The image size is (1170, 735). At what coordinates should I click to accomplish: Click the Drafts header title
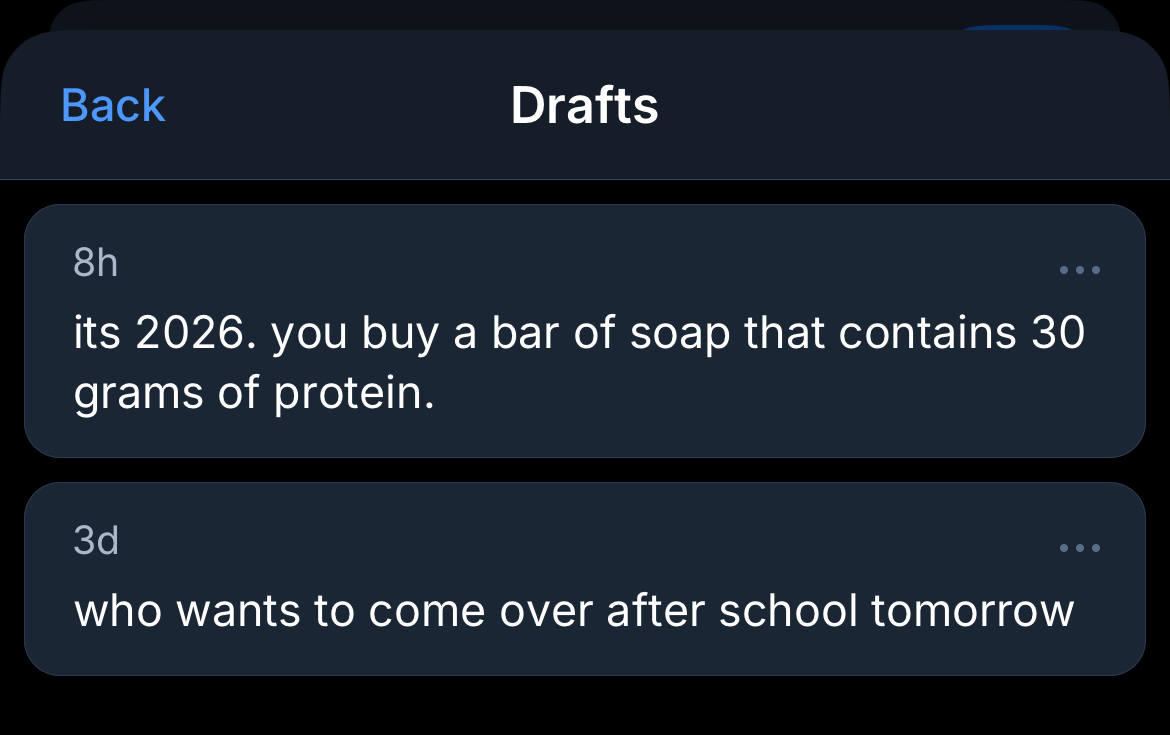(584, 105)
